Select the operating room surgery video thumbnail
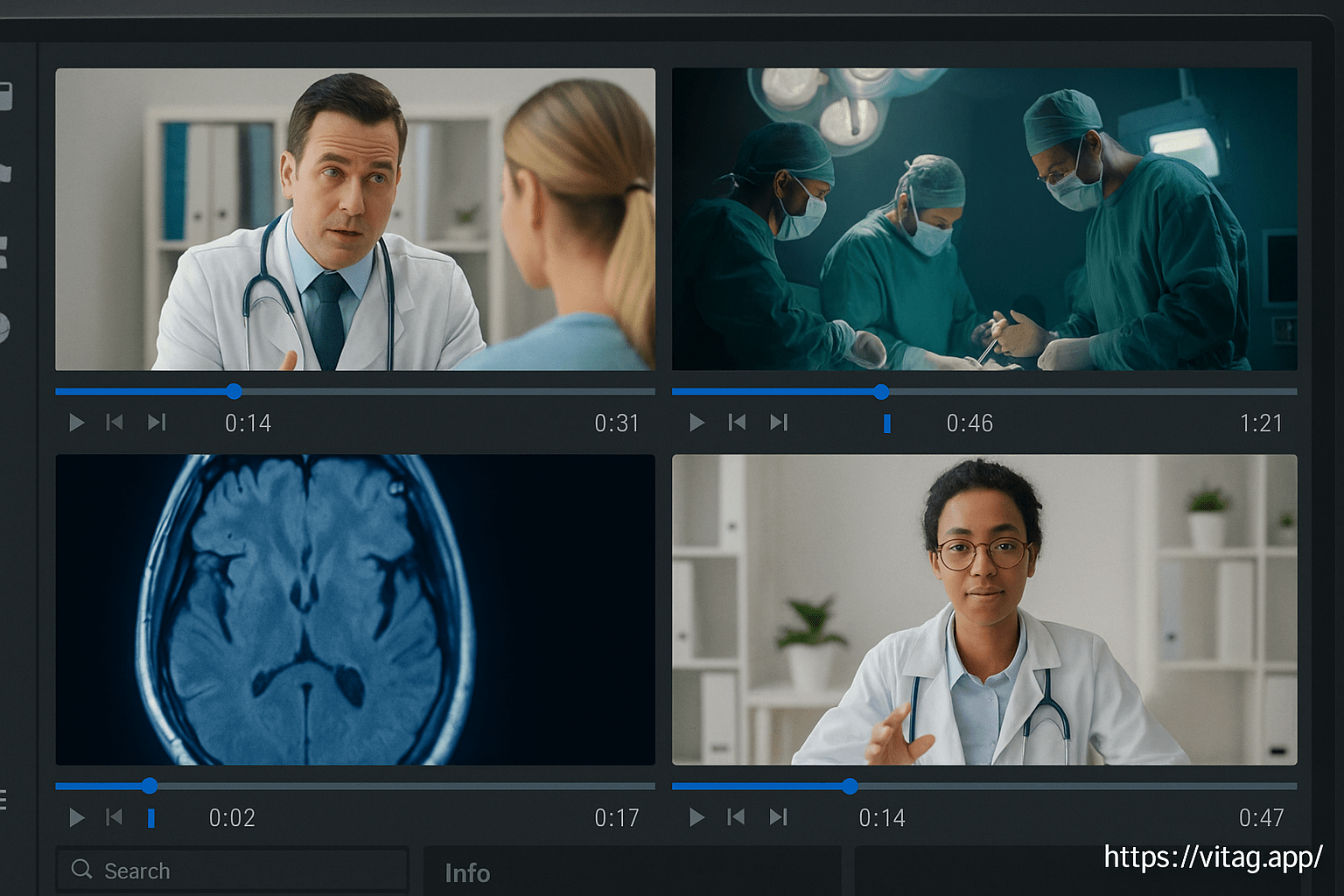This screenshot has height=896, width=1344. pyautogui.click(x=984, y=220)
